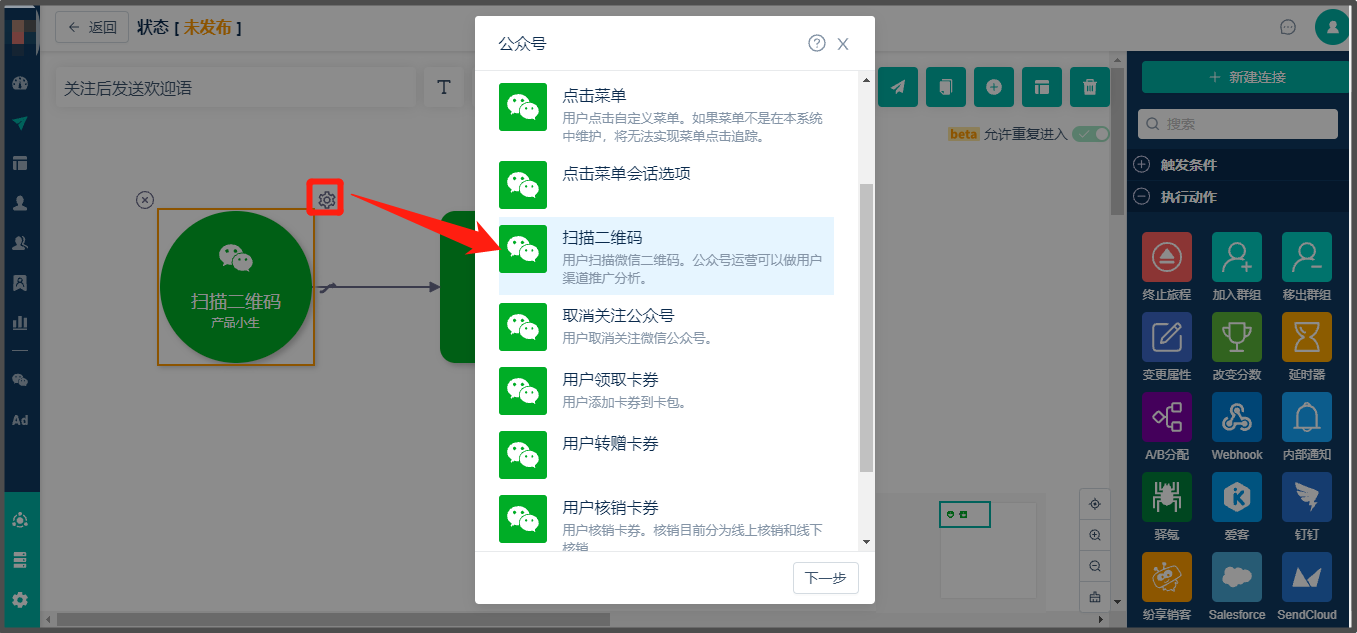Click the 下一步 button
The height and width of the screenshot is (633, 1357).
click(x=826, y=578)
